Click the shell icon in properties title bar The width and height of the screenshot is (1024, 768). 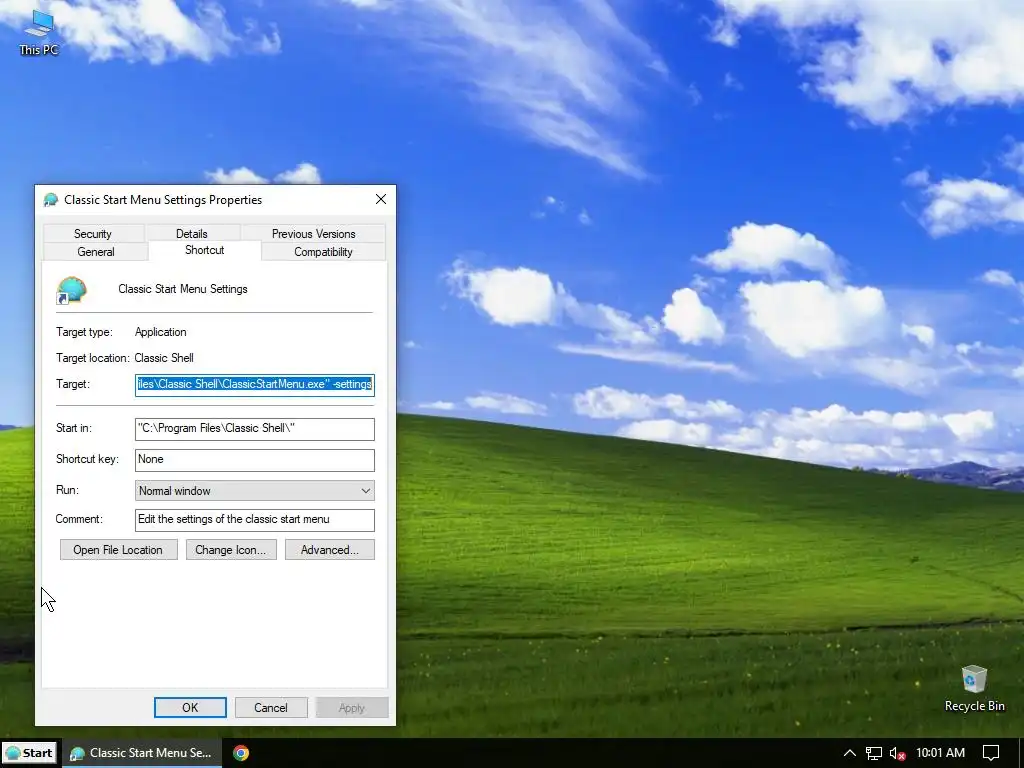[x=50, y=200]
